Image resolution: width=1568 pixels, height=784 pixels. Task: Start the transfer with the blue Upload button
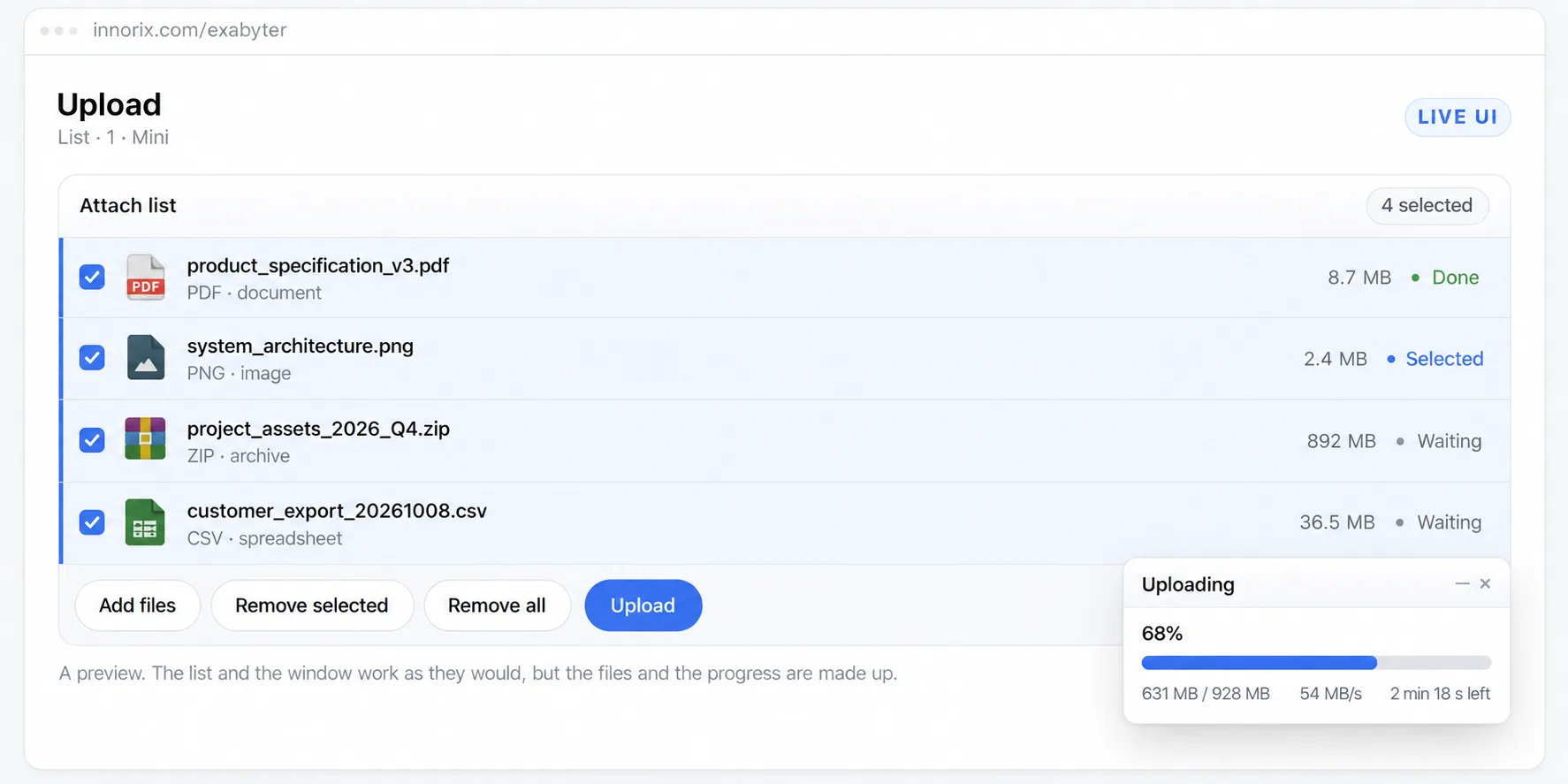(x=643, y=605)
